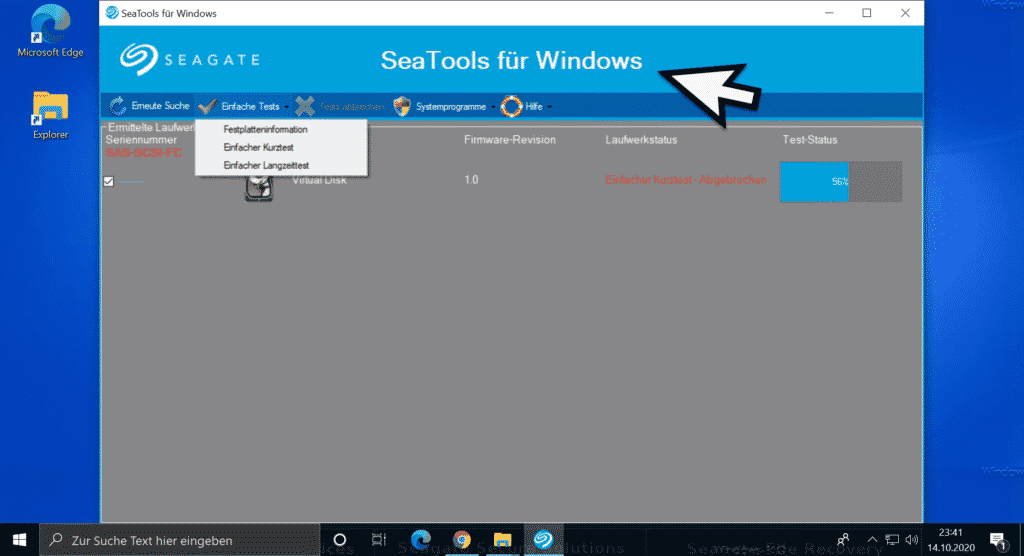Click the volume speaker tray icon
This screenshot has width=1024, height=556.
click(x=912, y=540)
